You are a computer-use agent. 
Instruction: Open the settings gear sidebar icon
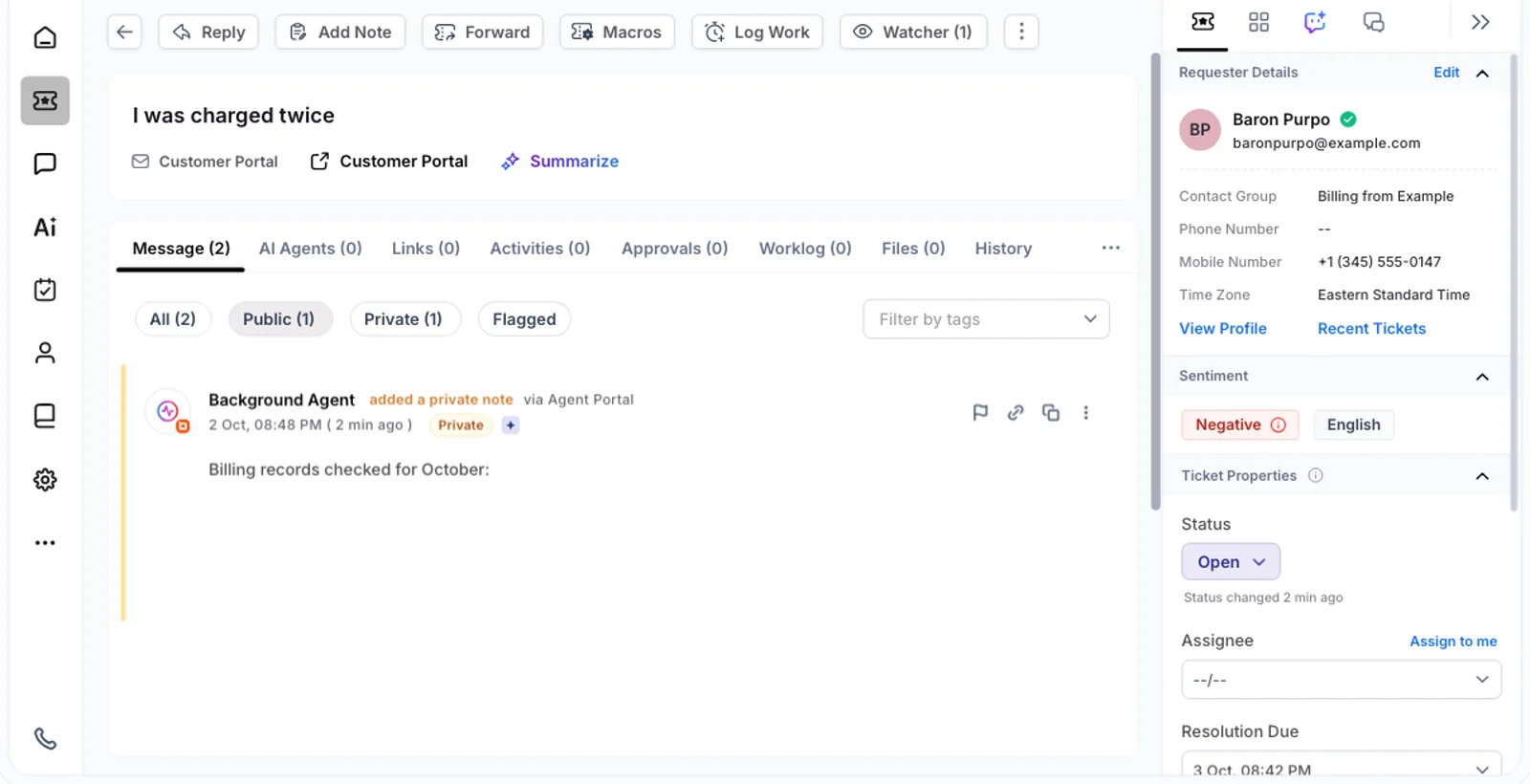(45, 479)
